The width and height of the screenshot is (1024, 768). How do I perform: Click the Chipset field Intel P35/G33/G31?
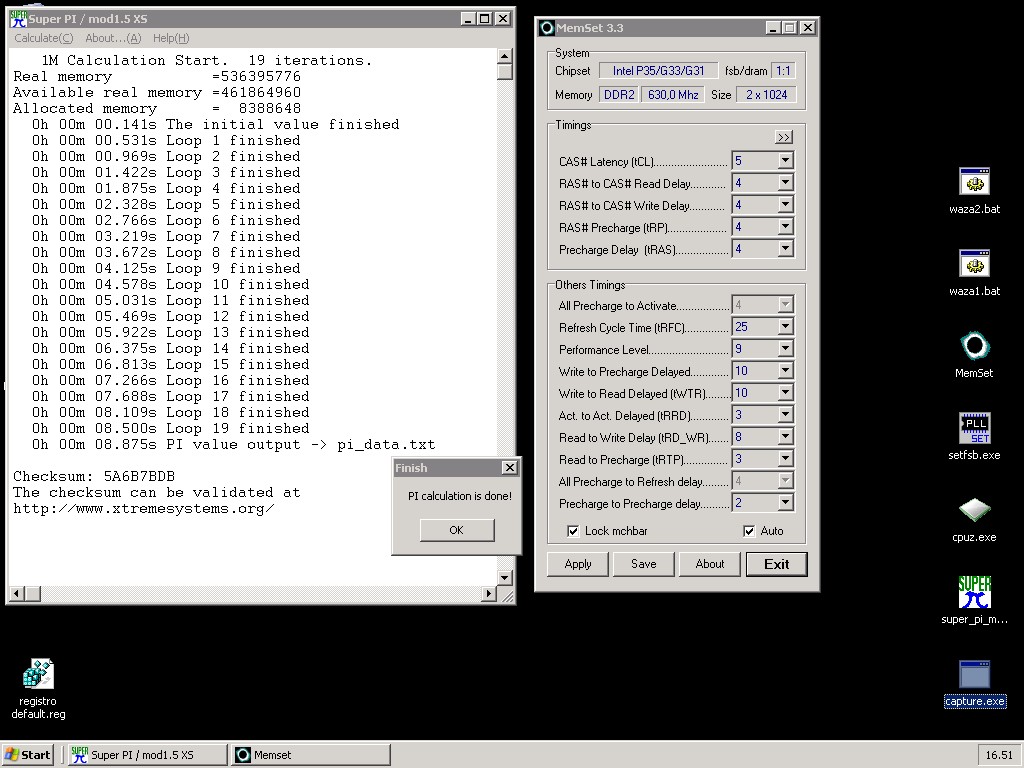(x=658, y=71)
